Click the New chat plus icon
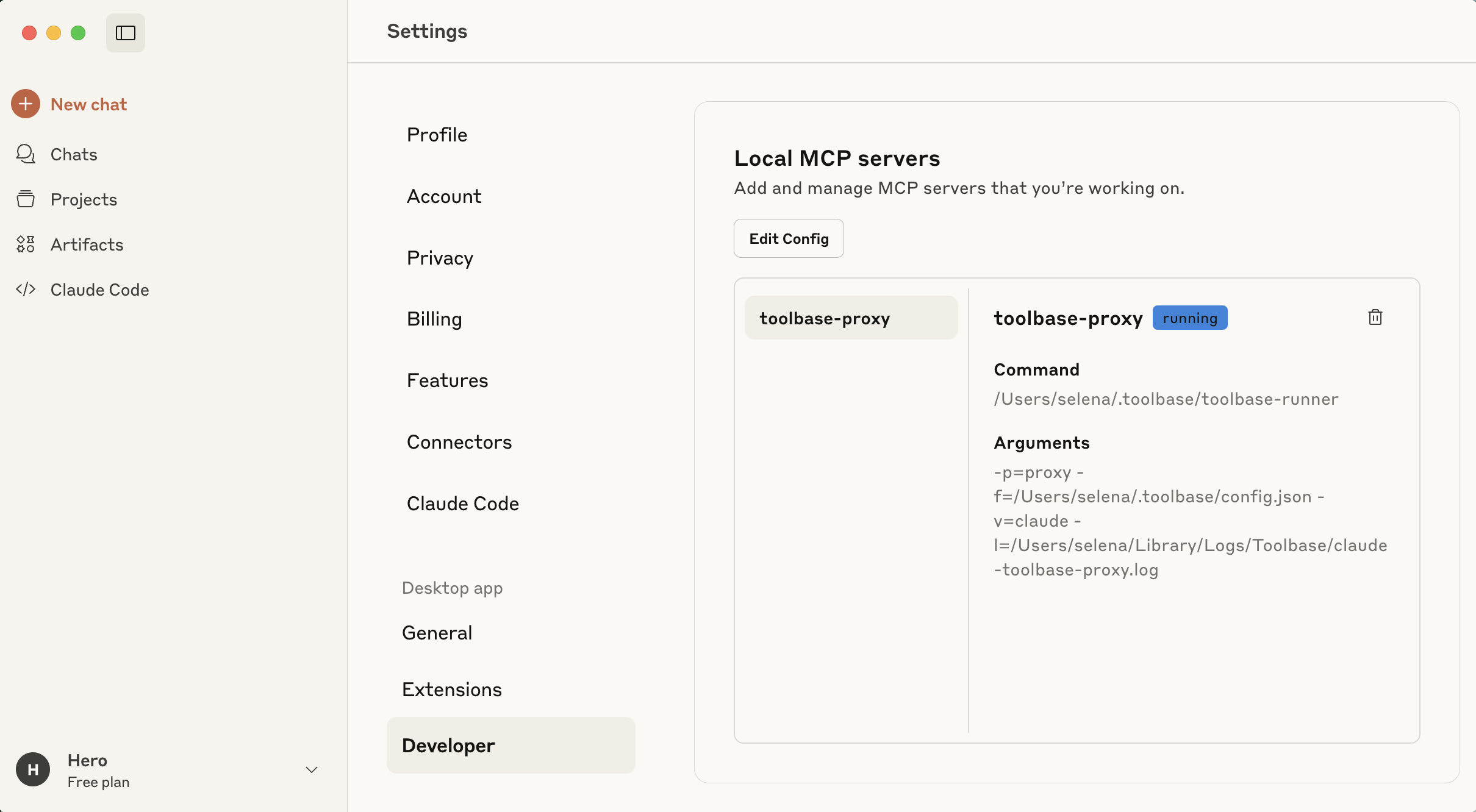1476x812 pixels. pyautogui.click(x=26, y=104)
